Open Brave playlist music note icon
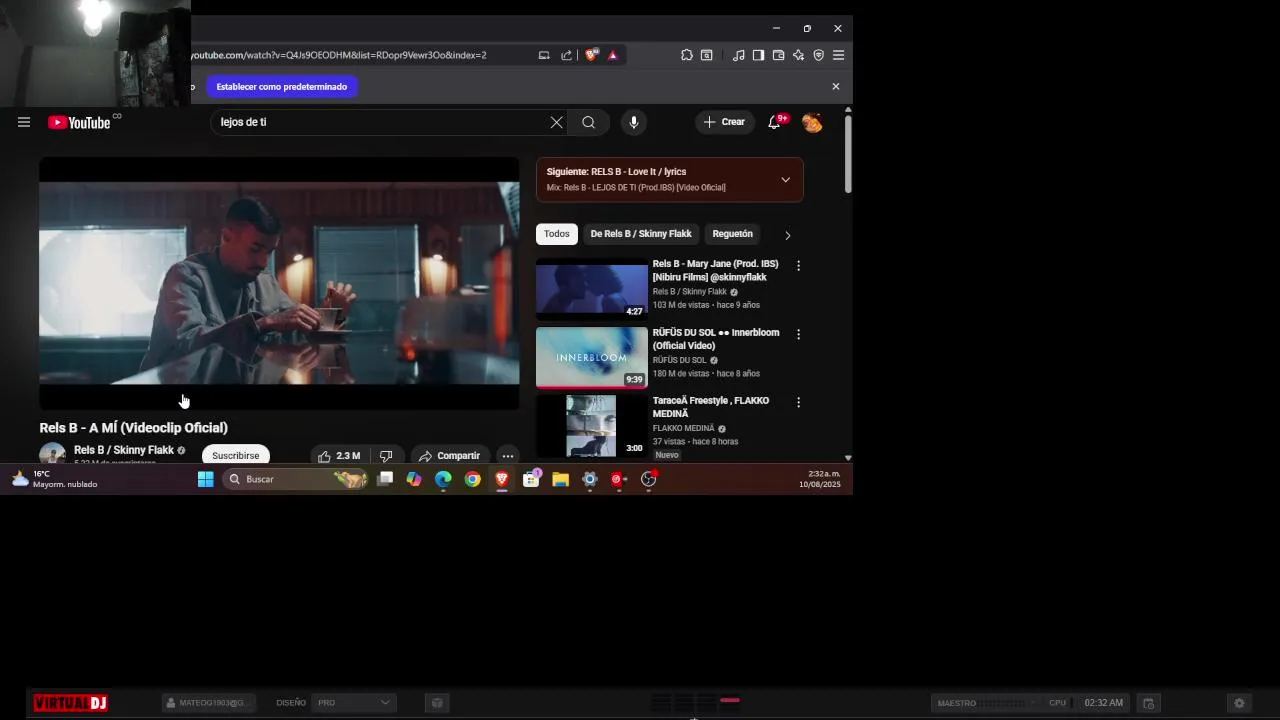 [x=738, y=55]
